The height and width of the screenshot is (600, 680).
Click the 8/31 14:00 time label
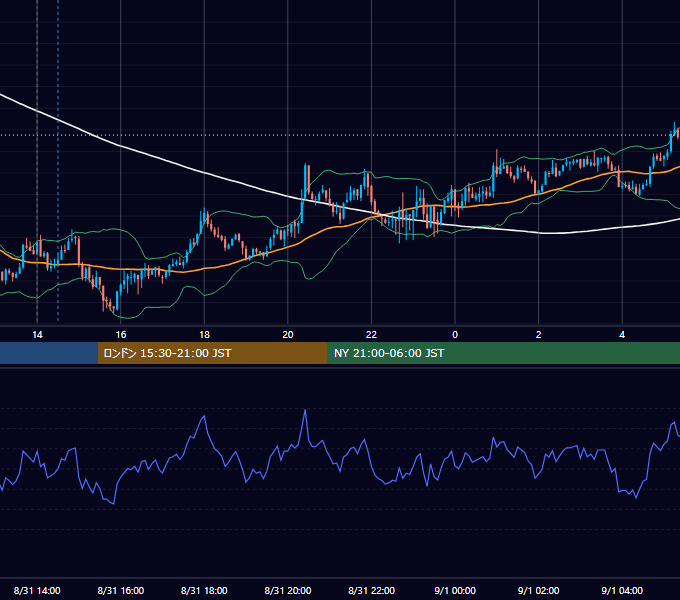tap(37, 590)
